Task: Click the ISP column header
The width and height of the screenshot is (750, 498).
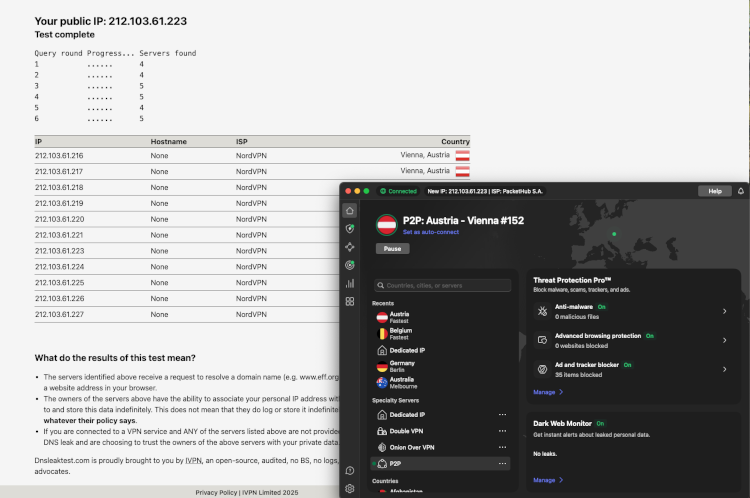Action: pos(242,142)
